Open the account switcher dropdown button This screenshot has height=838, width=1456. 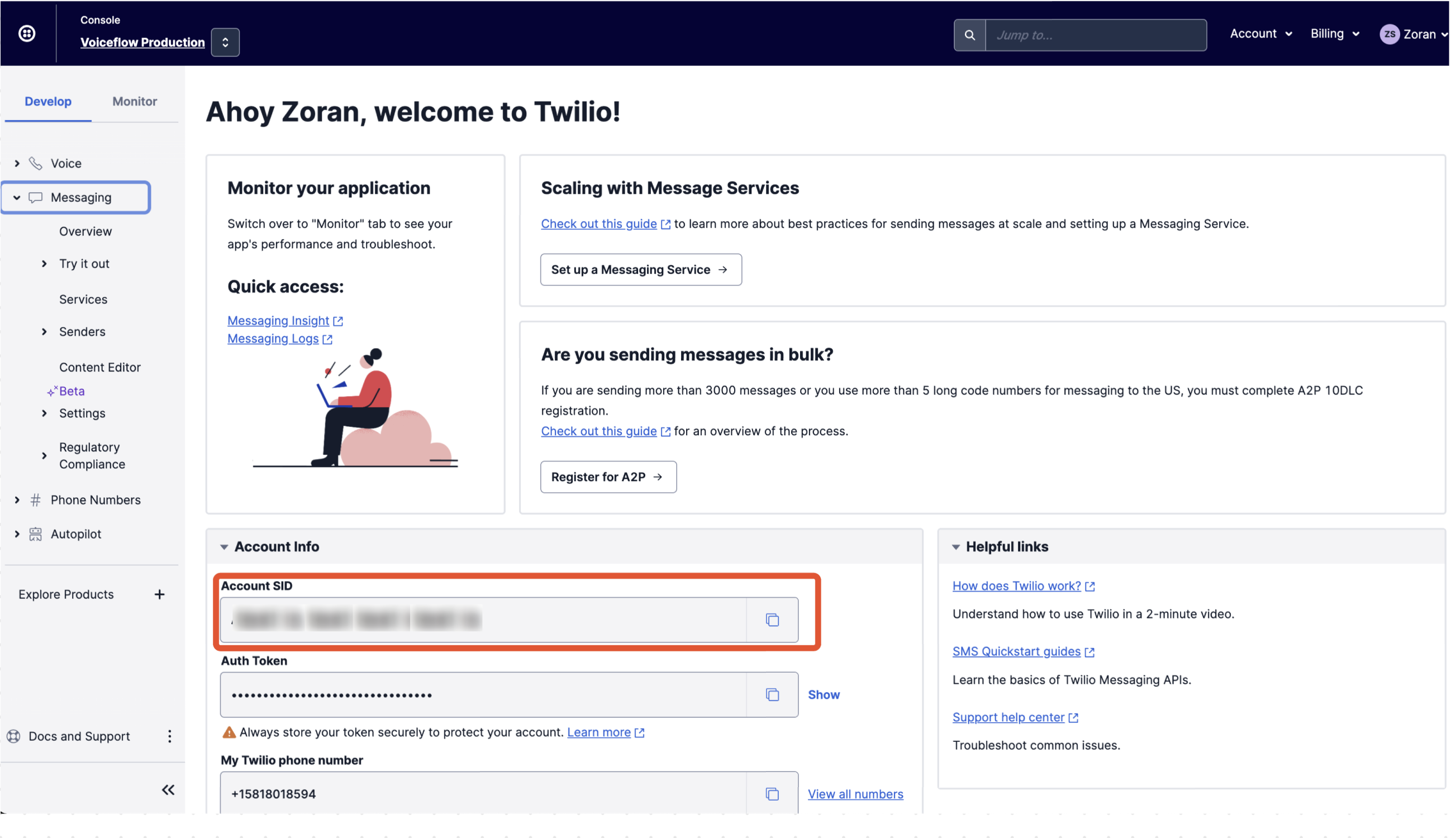pos(225,42)
